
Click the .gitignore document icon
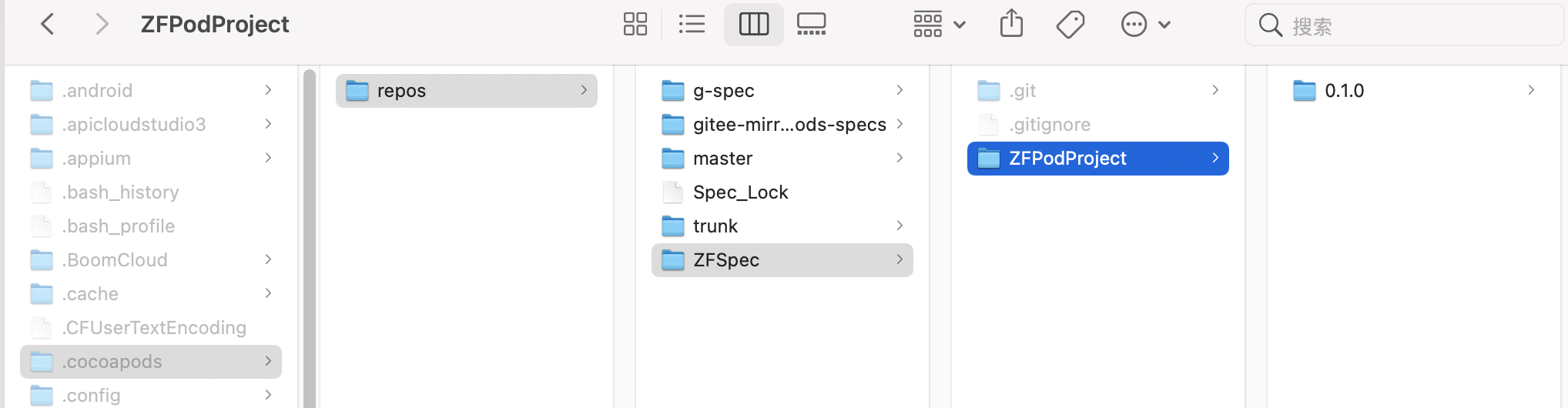pyautogui.click(x=989, y=125)
